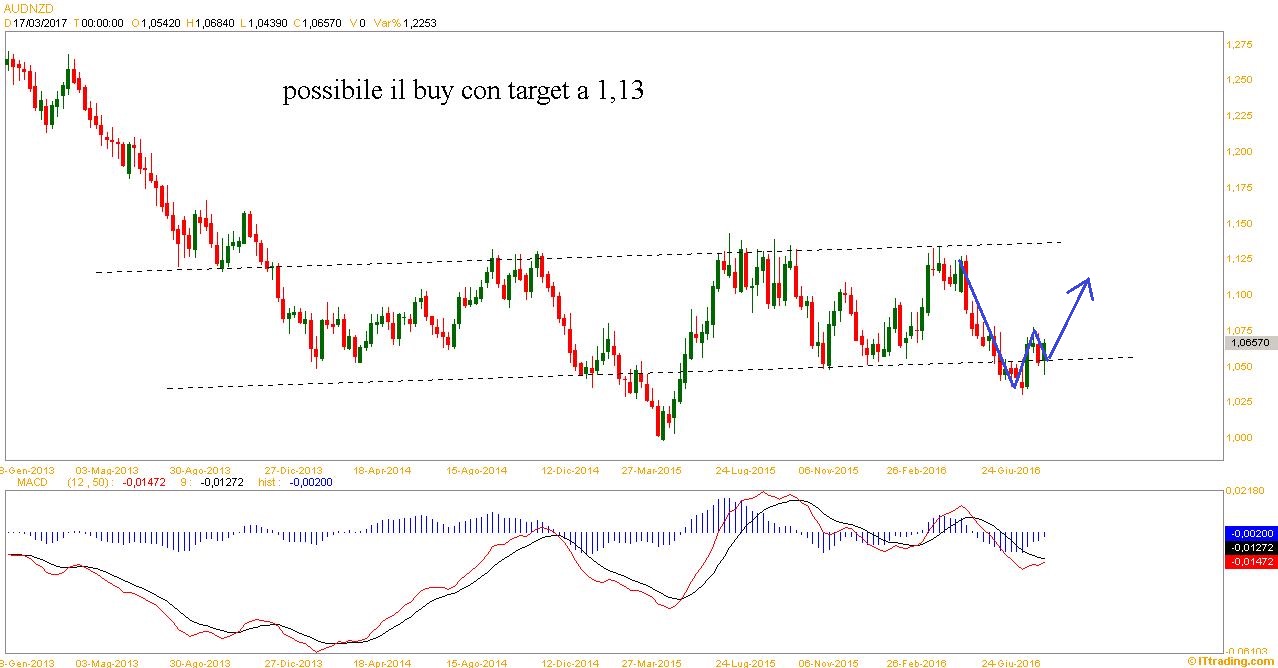Click the High value 1,06840 in header
The height and width of the screenshot is (668, 1278).
pyautogui.click(x=208, y=22)
